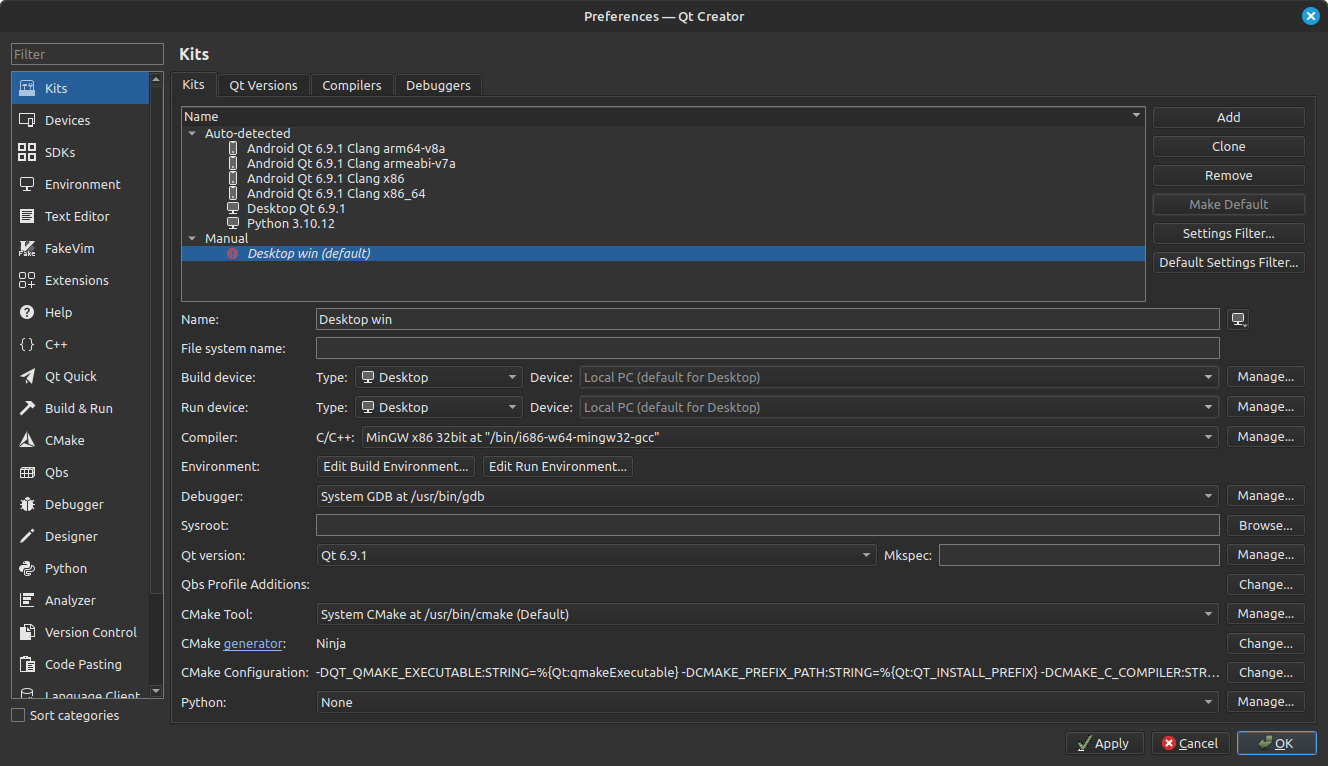
Task: Click the File system name field
Action: coord(767,348)
